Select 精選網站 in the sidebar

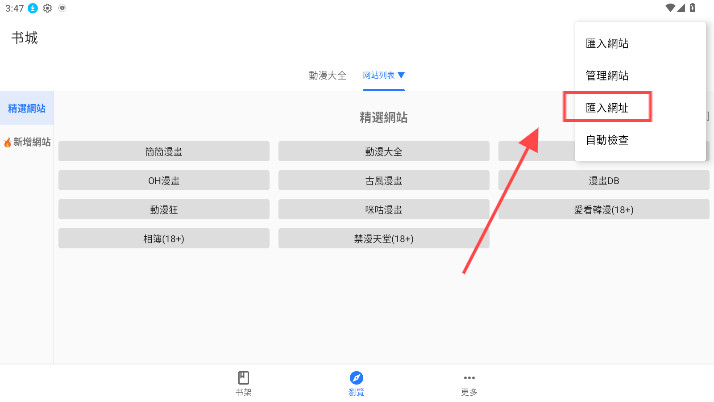pos(27,108)
